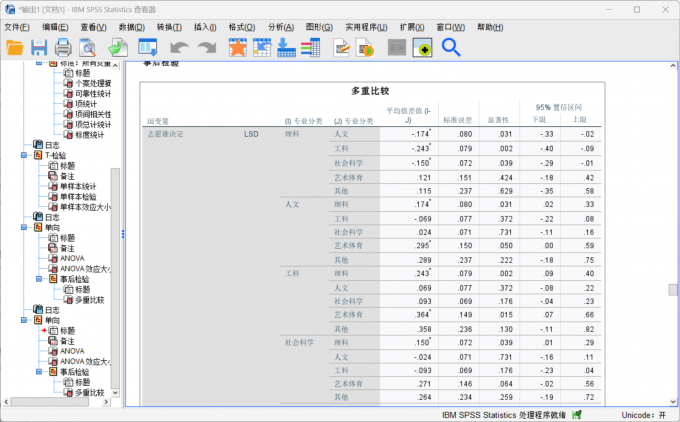680x422 pixels.
Task: Click the Open file folder icon
Action: pos(15,47)
